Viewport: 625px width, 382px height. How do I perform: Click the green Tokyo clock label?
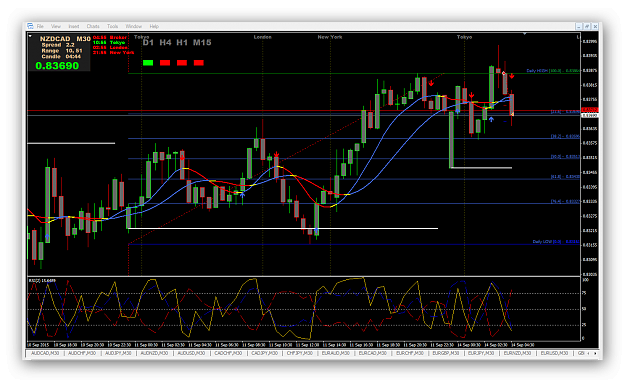click(x=109, y=42)
